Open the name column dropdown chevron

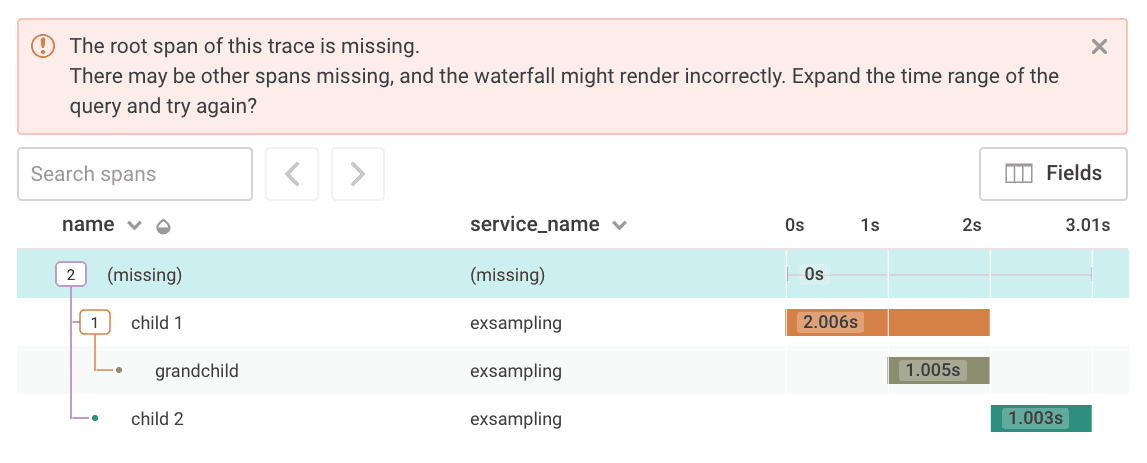pos(135,226)
